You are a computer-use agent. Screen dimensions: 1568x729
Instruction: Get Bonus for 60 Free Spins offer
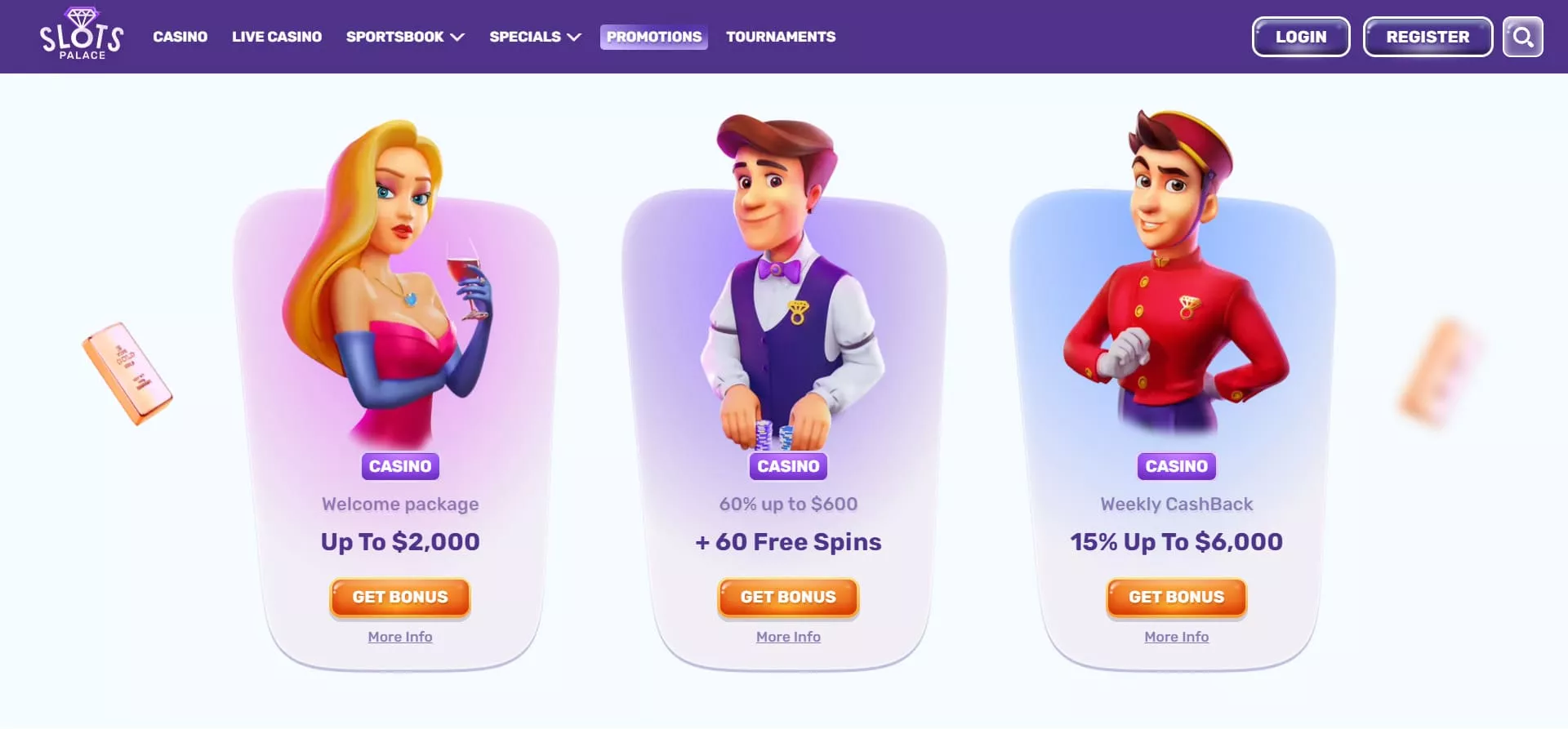tap(788, 598)
